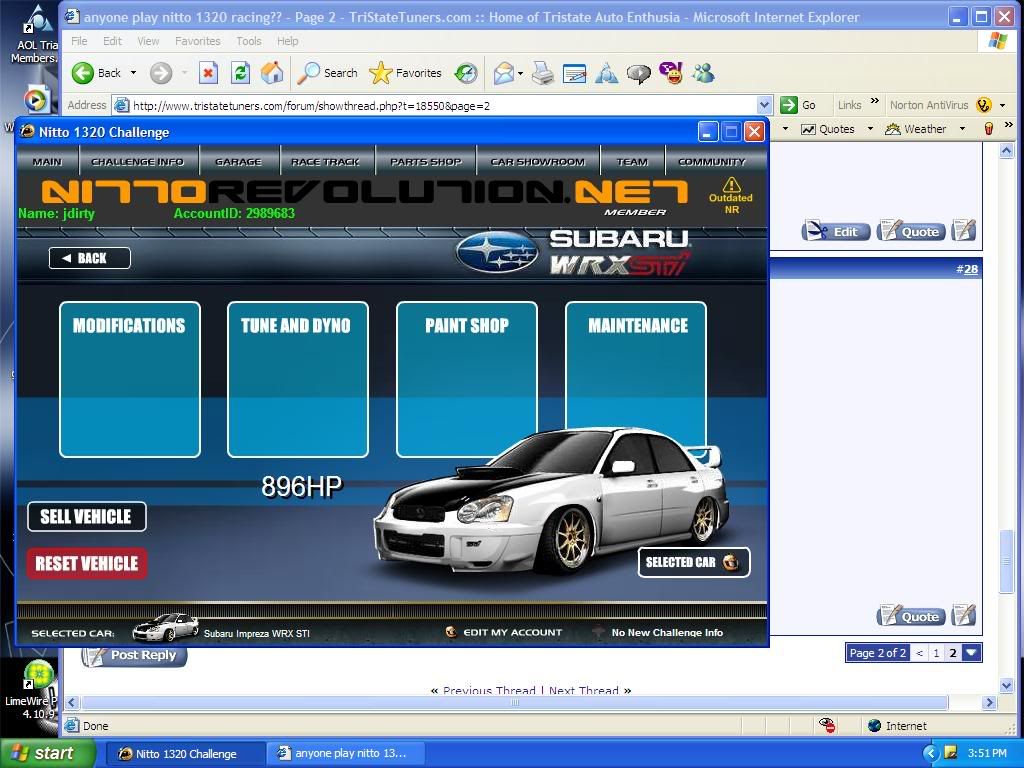Click the AOL messenger triangle icon
1024x768 pixels.
click(x=607, y=73)
